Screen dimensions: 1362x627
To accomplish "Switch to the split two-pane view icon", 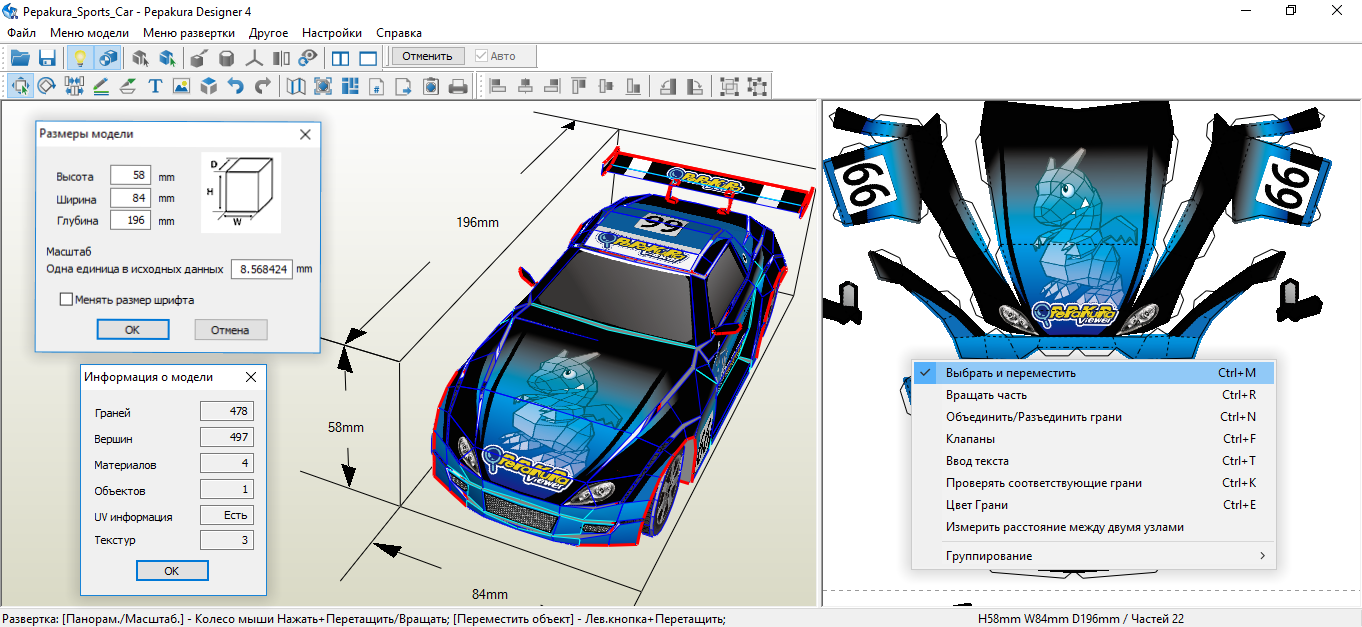I will coord(341,57).
